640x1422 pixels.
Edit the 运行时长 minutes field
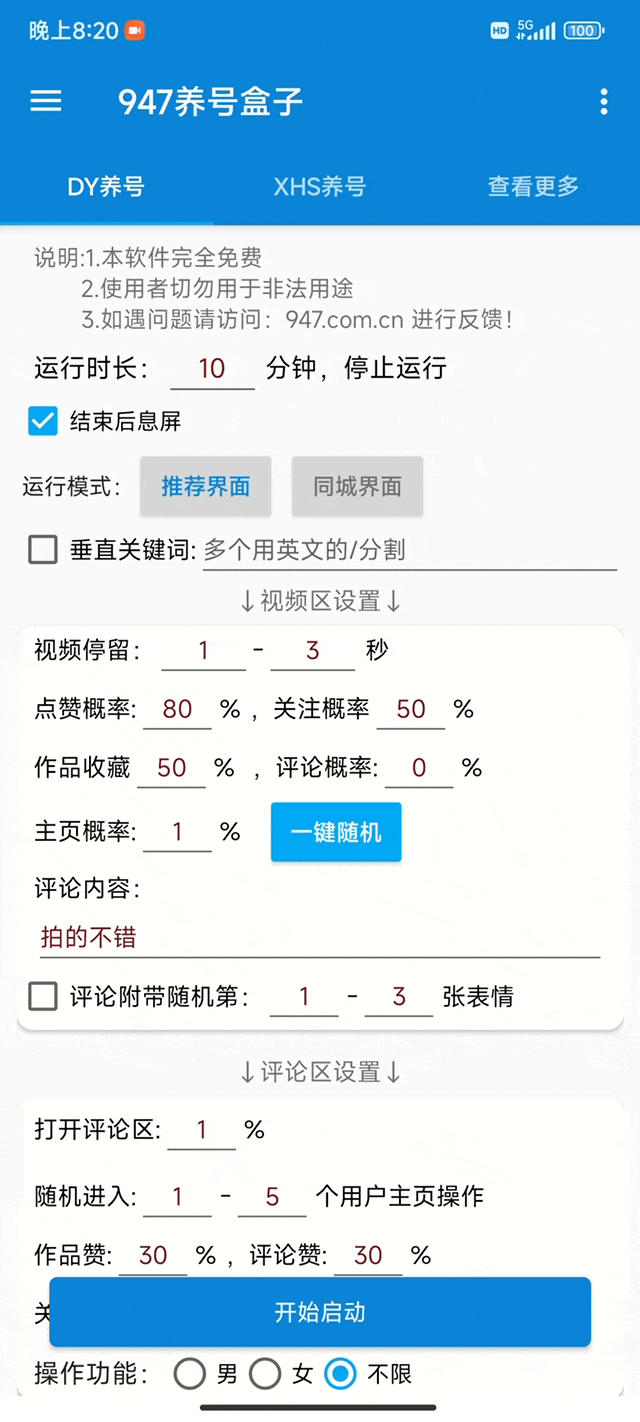point(212,369)
